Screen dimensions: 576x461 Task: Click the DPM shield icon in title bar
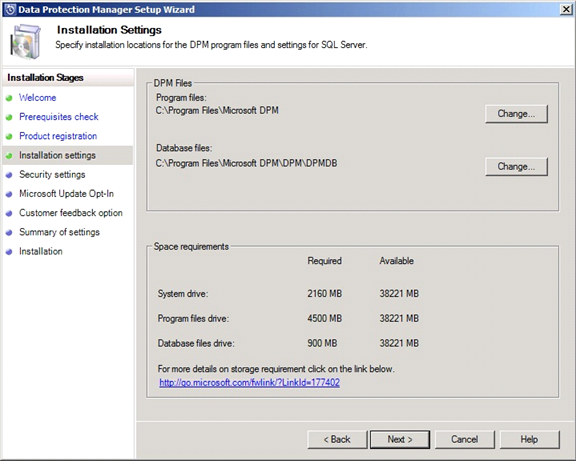[x=10, y=10]
